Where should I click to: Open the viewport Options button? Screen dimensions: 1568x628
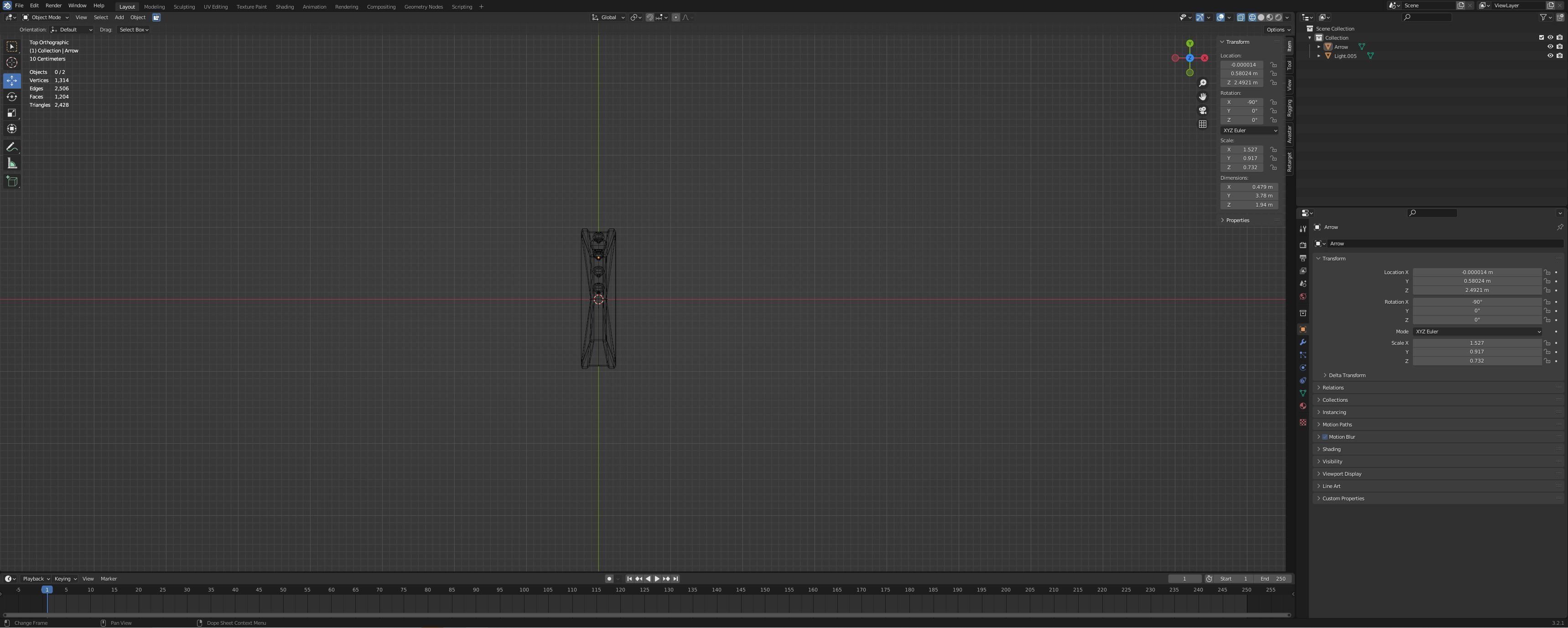pos(1277,29)
